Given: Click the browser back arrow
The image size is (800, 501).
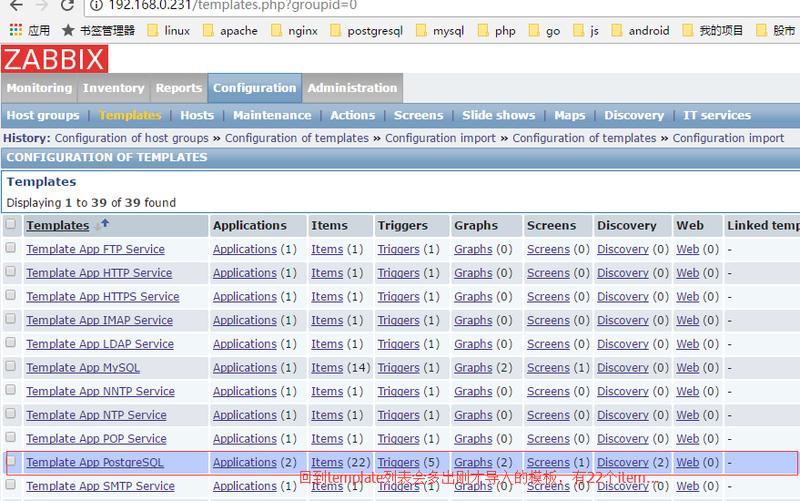Looking at the screenshot, I should (15, 5).
